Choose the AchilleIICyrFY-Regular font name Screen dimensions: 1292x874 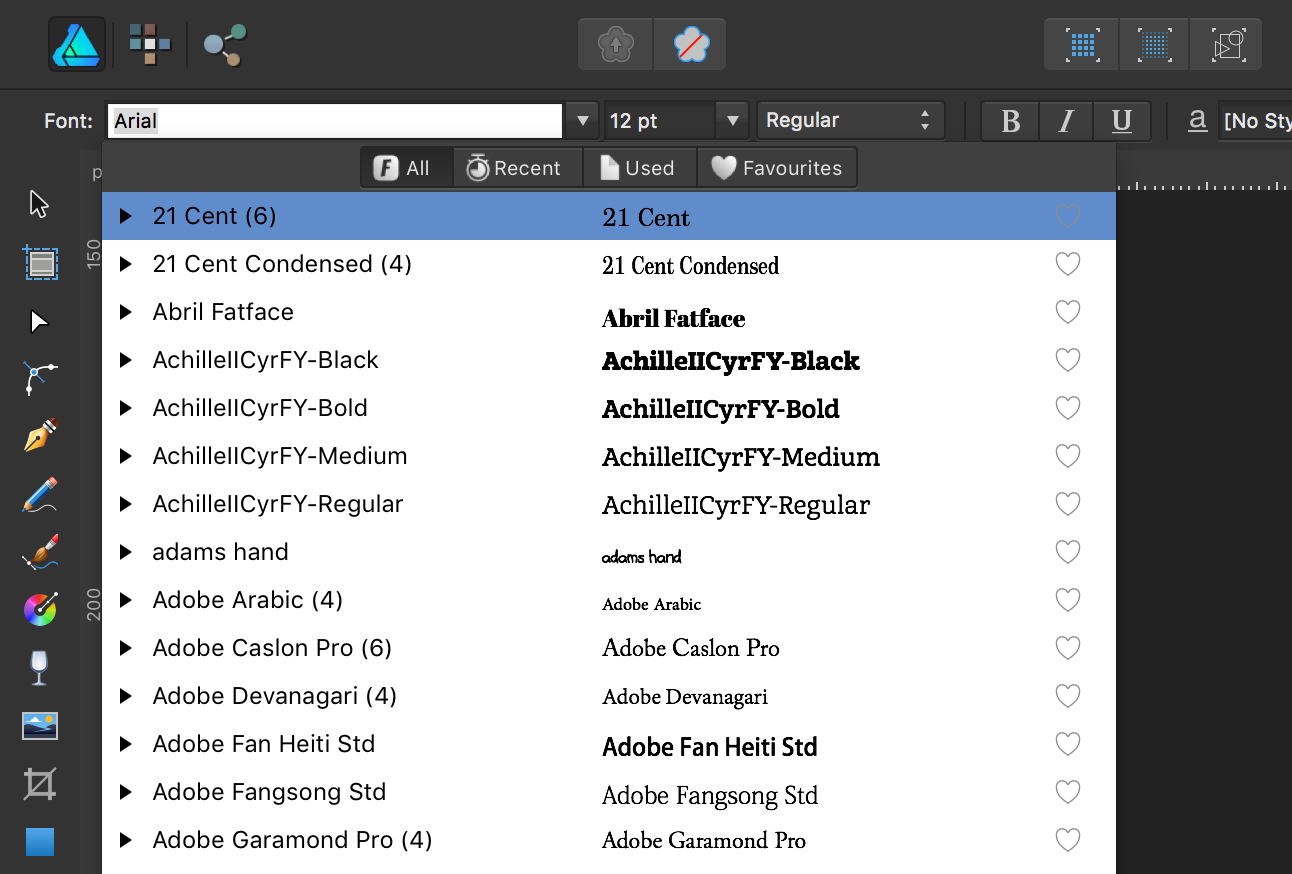click(x=278, y=504)
